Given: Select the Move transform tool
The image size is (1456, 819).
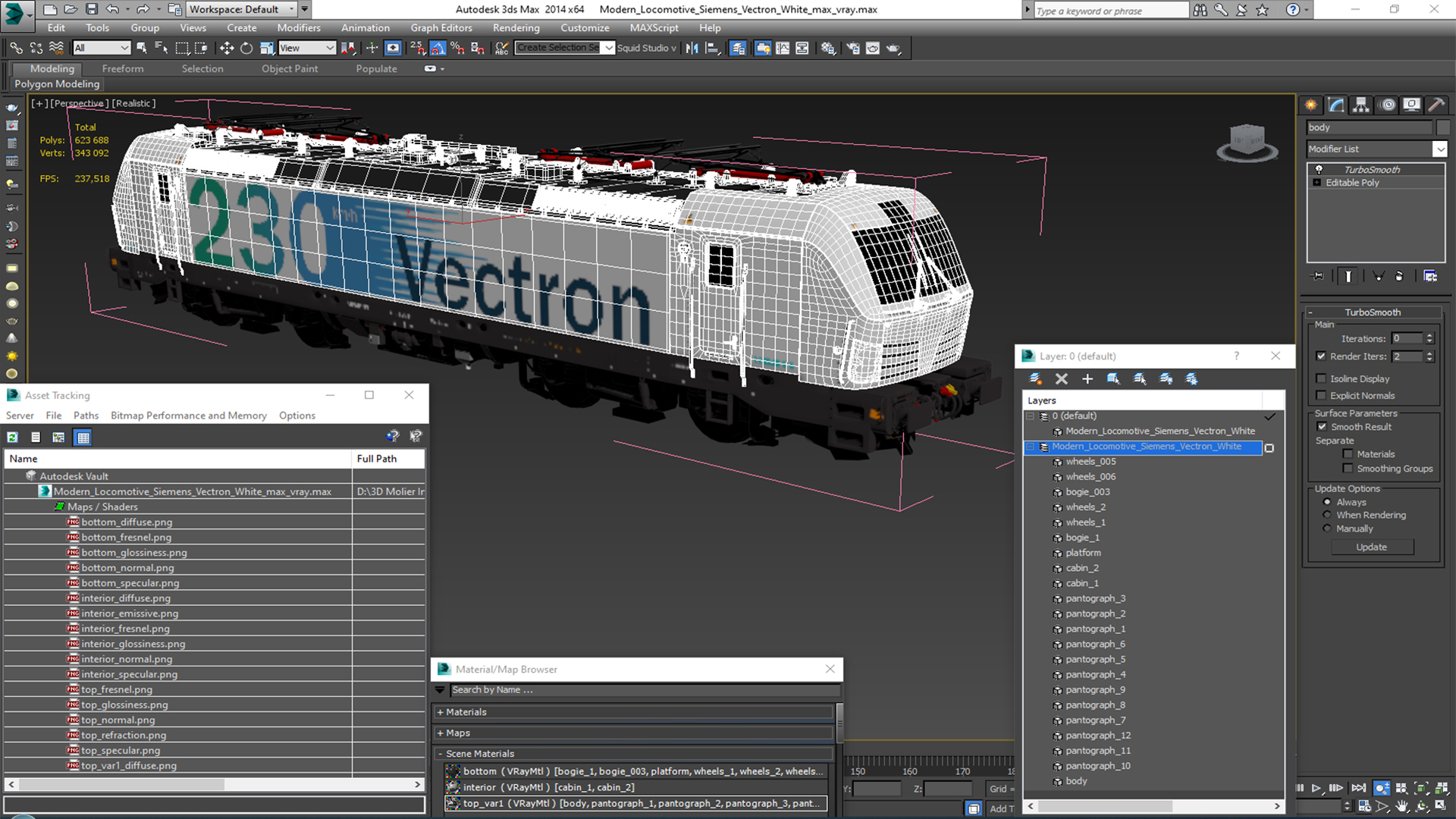Looking at the screenshot, I should click(x=227, y=48).
